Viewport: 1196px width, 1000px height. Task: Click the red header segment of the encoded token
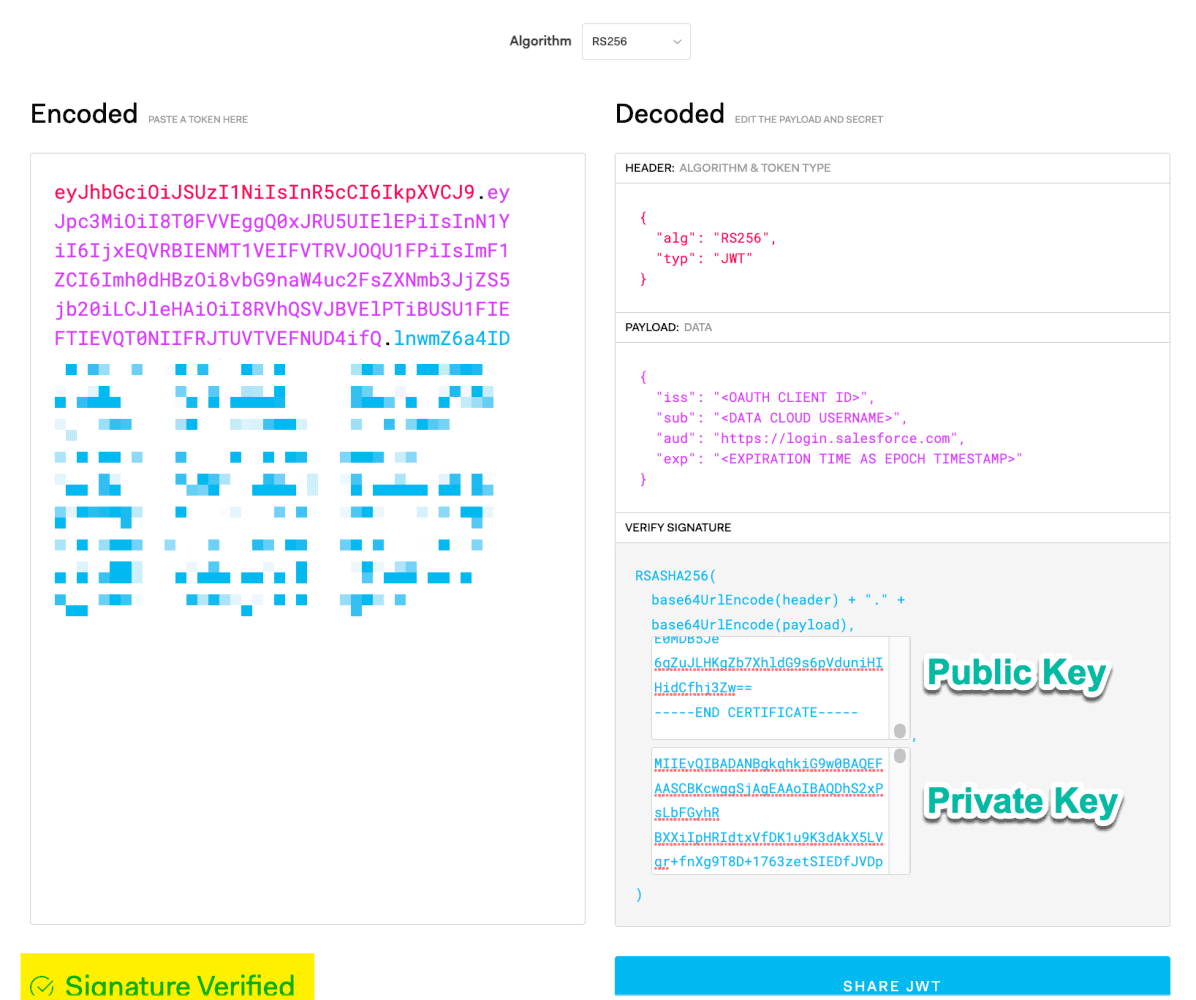pyautogui.click(x=264, y=192)
